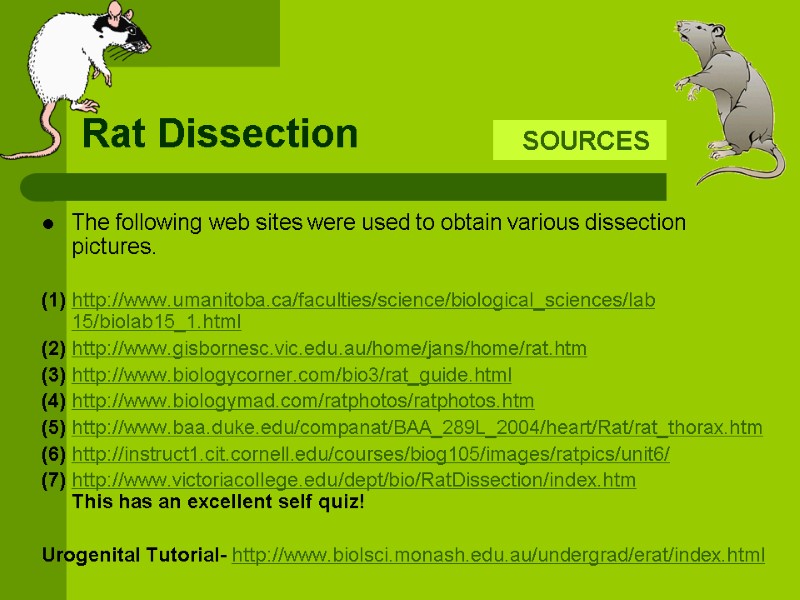Image resolution: width=800 pixels, height=600 pixels.
Task: Open the monash.edu.au urogenital tutorial link
Action: [x=498, y=555]
